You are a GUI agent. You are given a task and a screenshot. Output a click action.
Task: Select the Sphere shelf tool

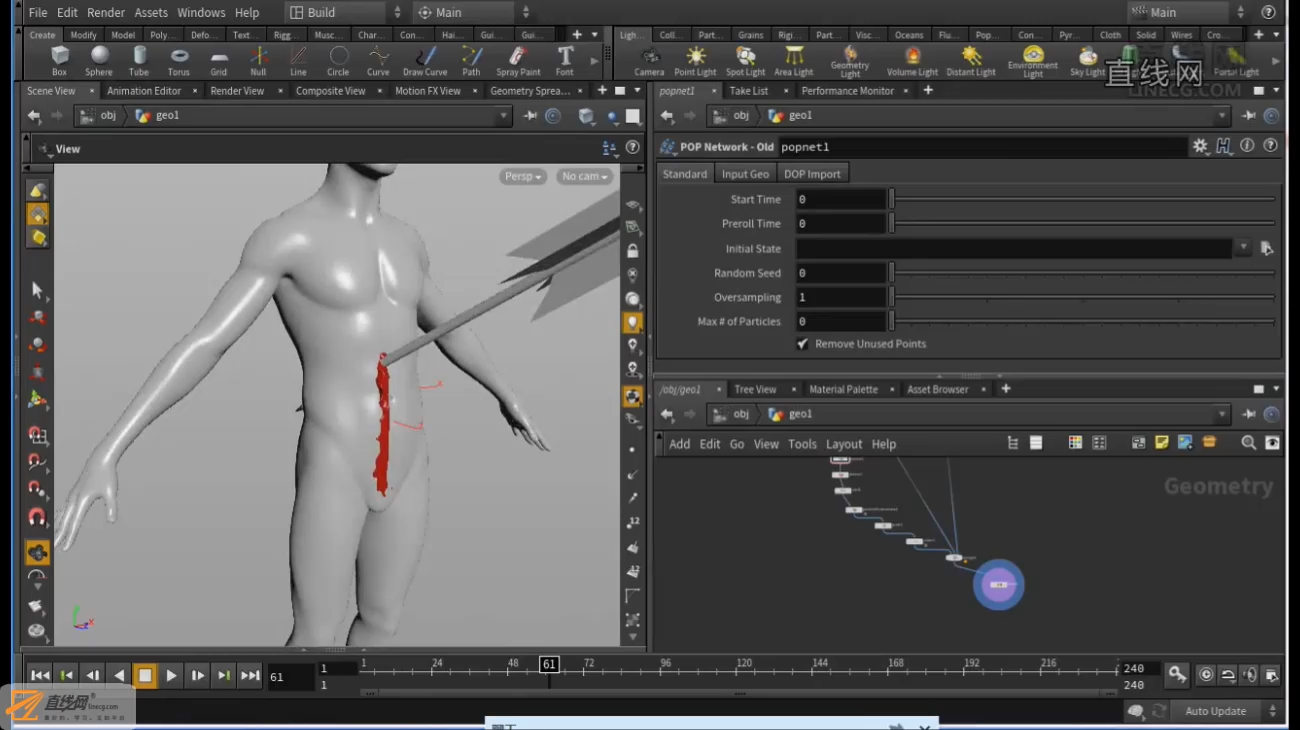[99, 60]
